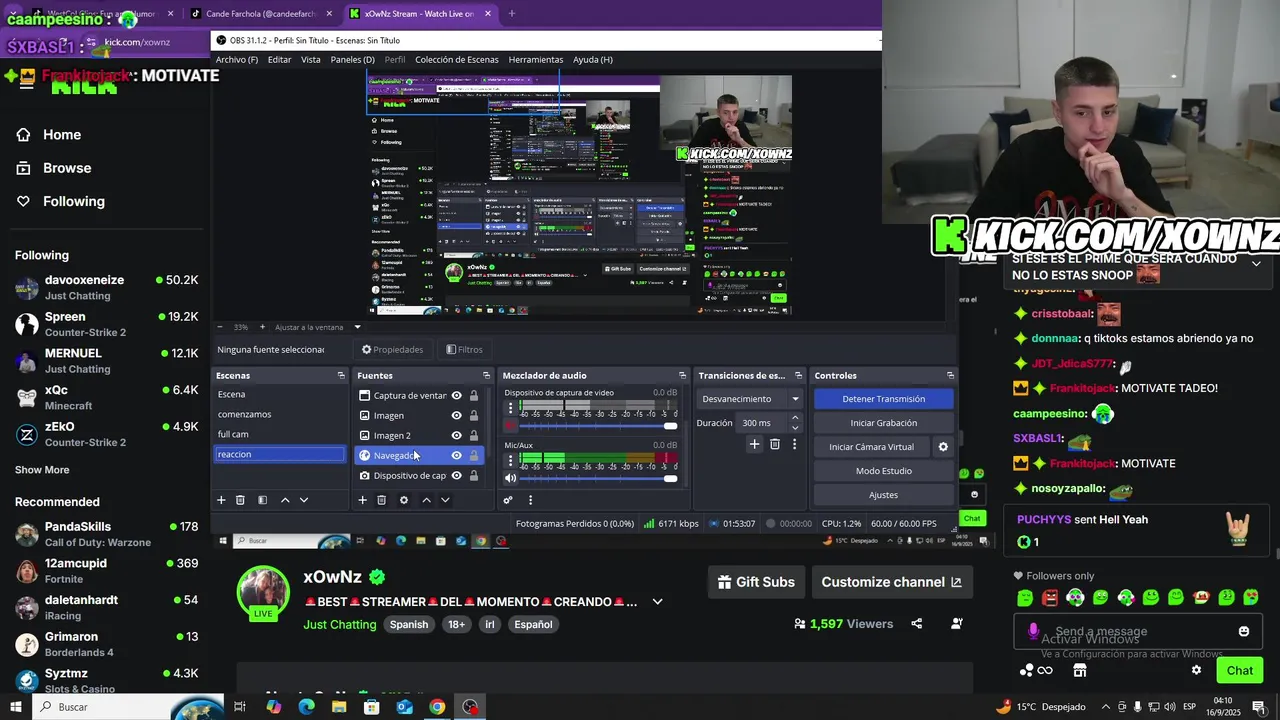Undock the Mezclador de audio panel icon

[682, 376]
